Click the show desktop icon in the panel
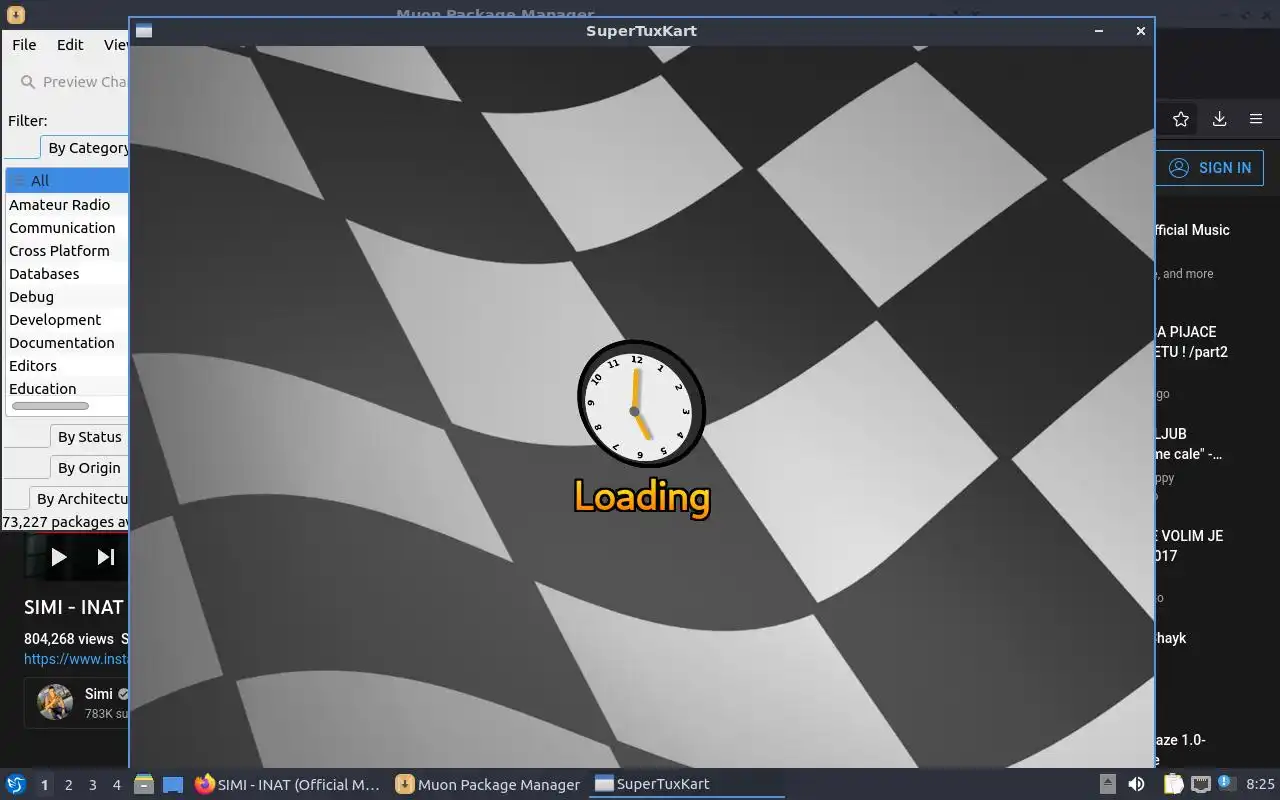The width and height of the screenshot is (1280, 800). point(173,784)
